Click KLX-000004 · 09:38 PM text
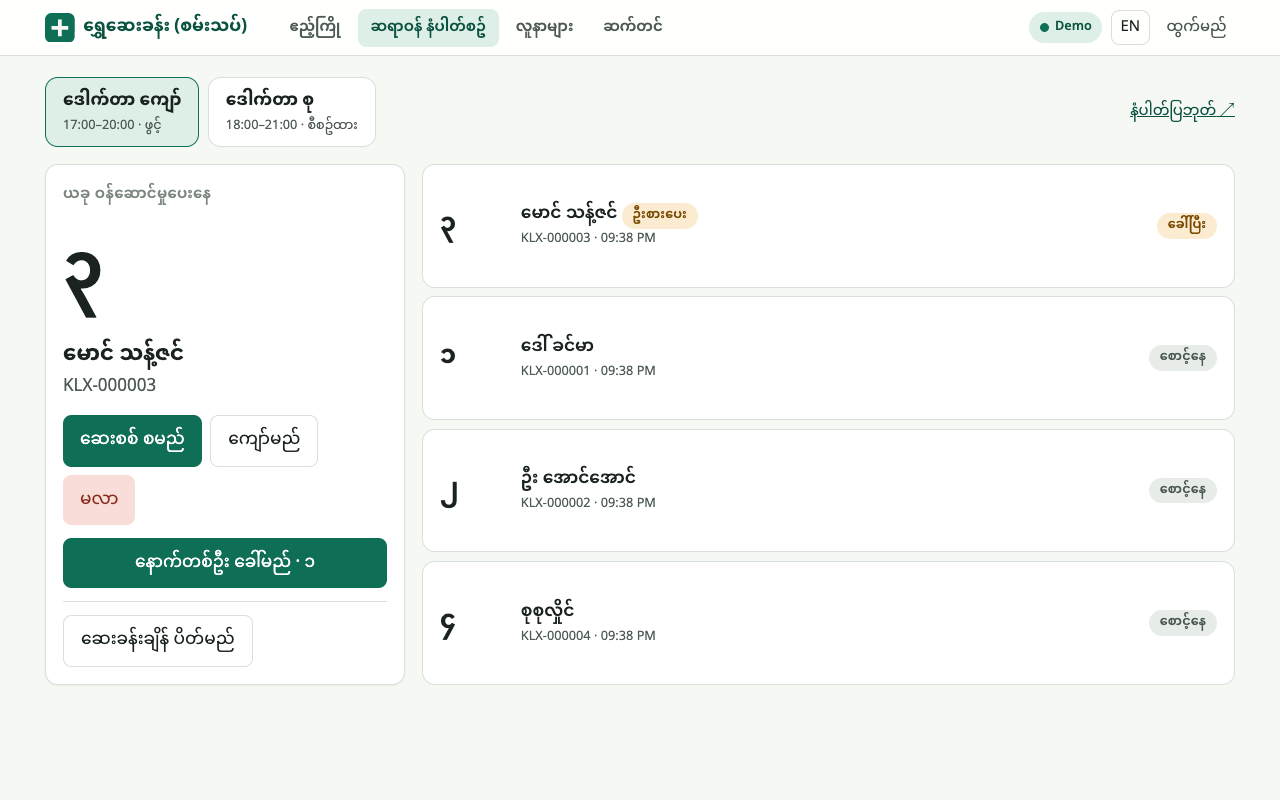 tap(588, 635)
